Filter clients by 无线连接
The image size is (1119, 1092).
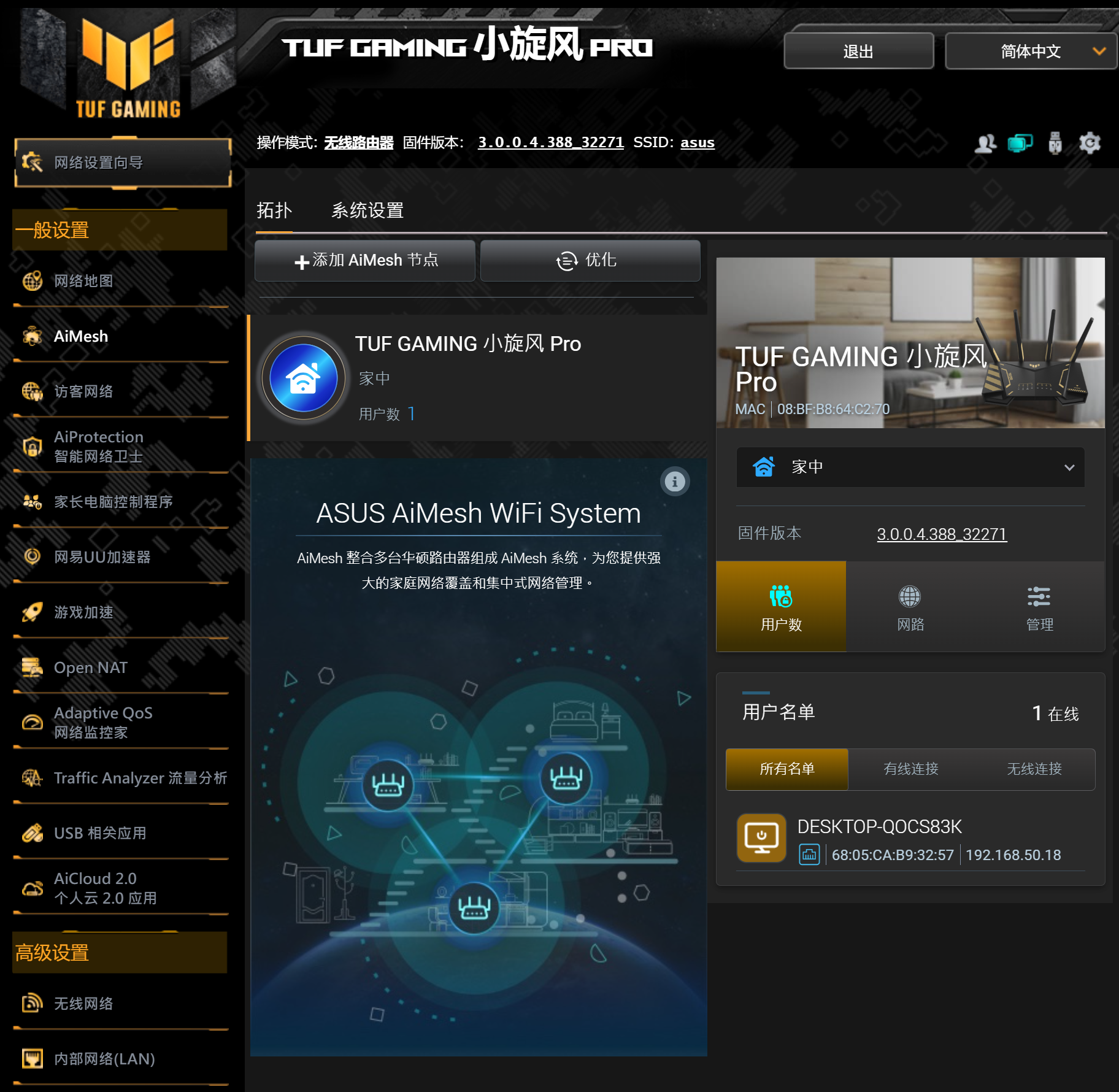pos(1034,769)
